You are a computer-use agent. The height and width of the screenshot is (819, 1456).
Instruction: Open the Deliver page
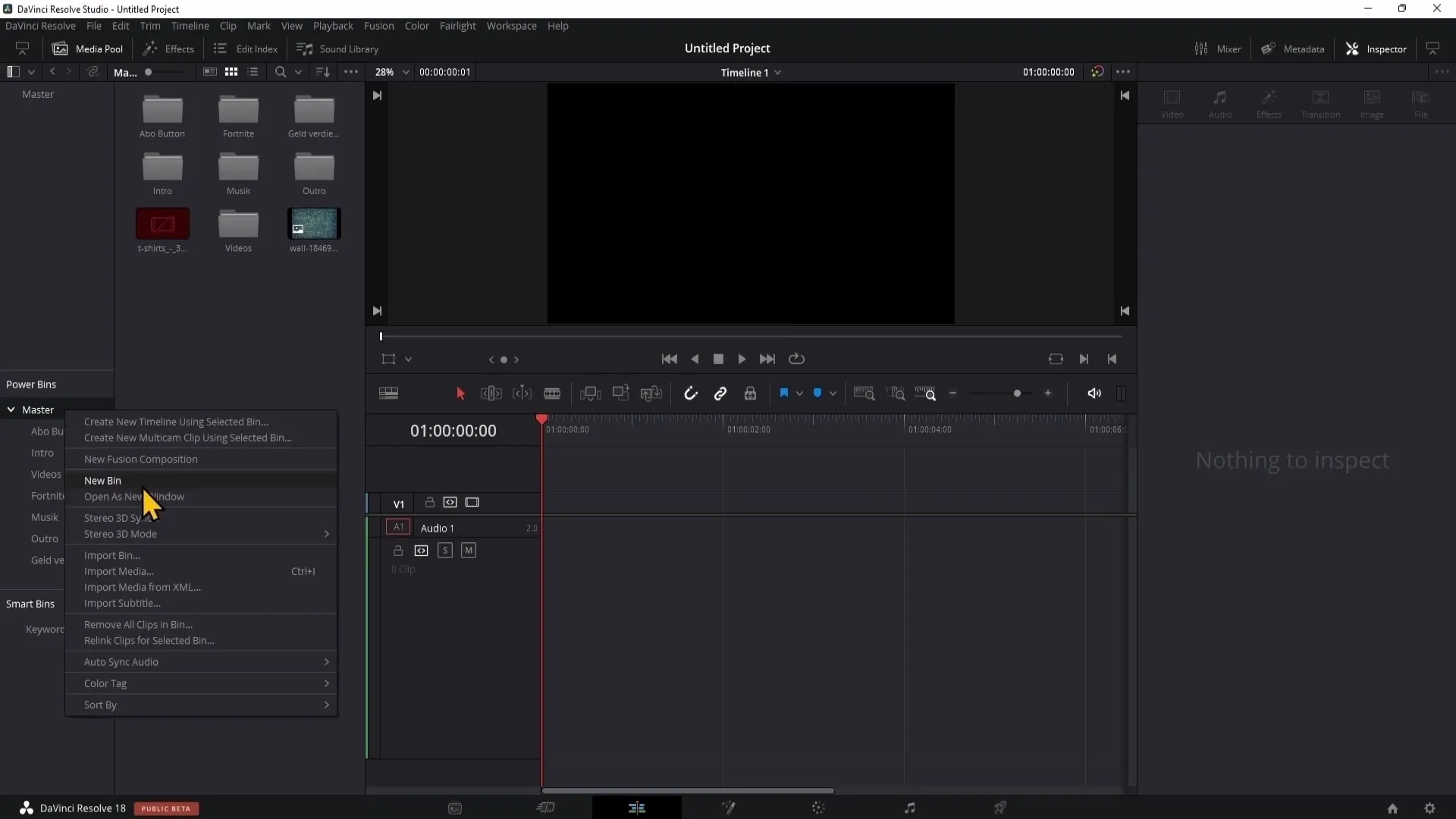click(x=1000, y=808)
